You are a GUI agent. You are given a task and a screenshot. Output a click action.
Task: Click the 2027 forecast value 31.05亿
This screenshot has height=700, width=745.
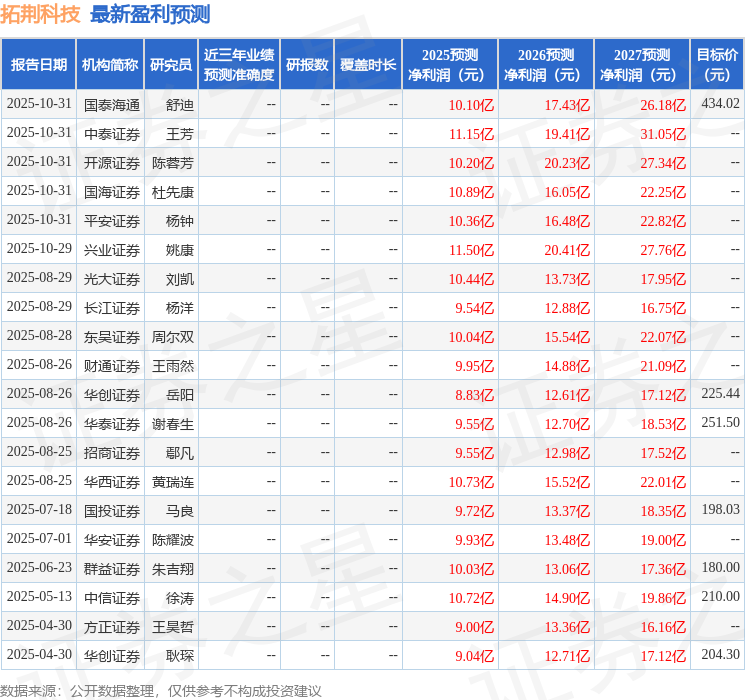(663, 134)
